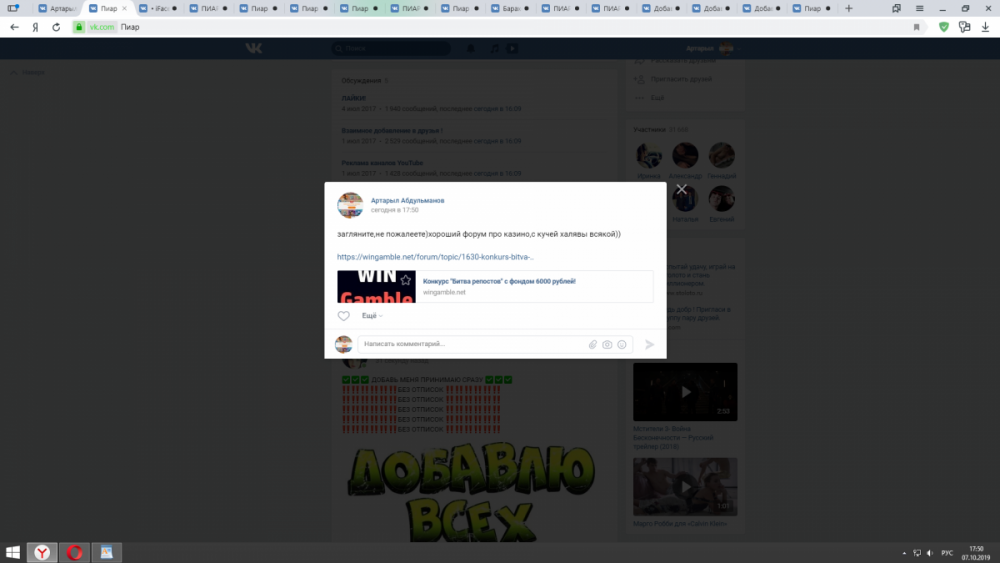Open the VK music note icon

point(494,48)
